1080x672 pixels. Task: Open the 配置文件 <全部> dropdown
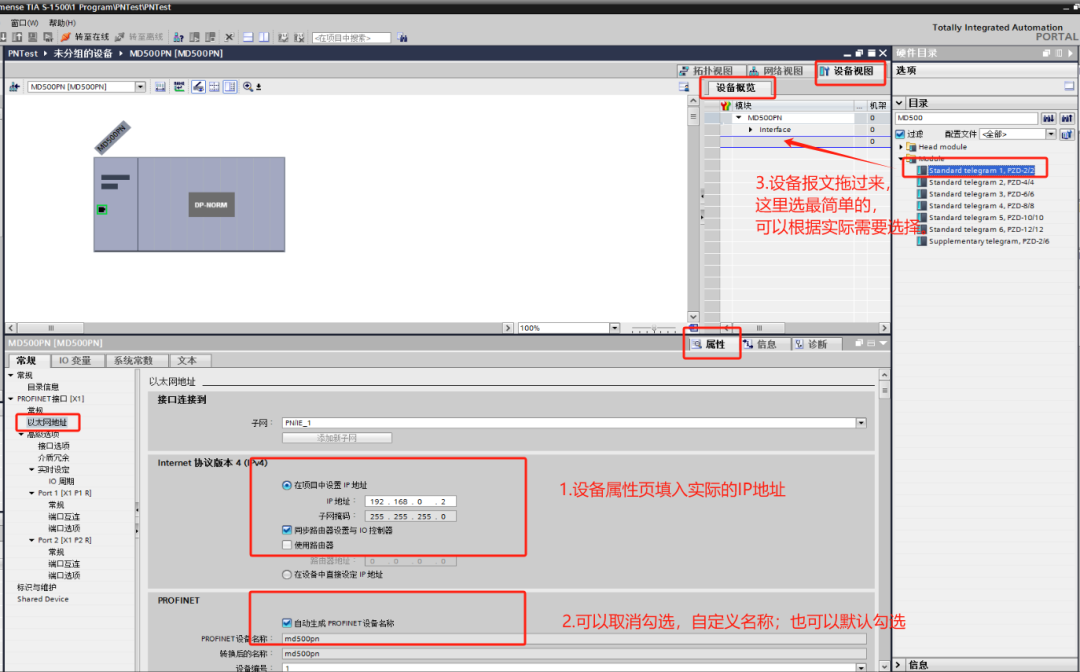coord(1051,134)
